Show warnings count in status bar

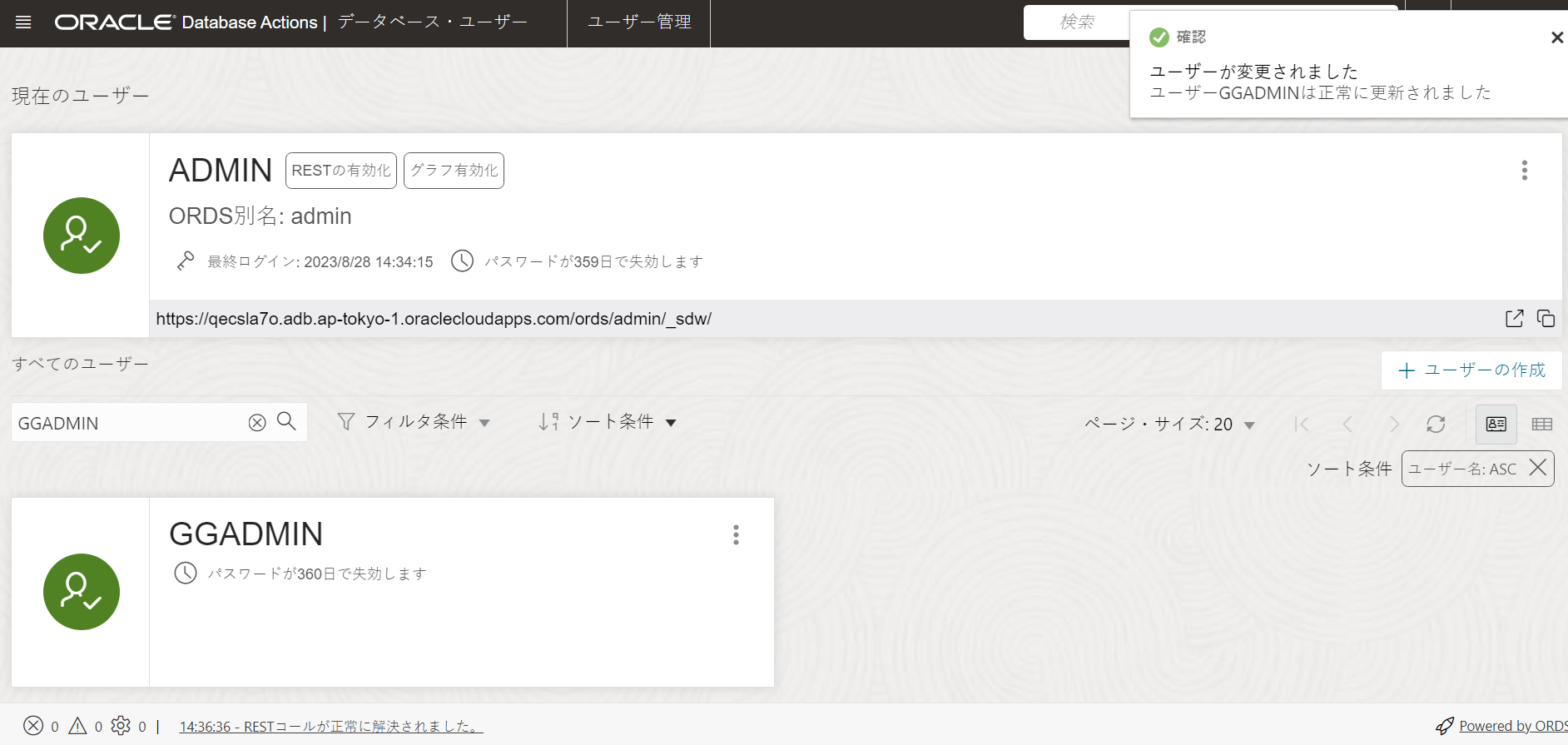pyautogui.click(x=86, y=726)
